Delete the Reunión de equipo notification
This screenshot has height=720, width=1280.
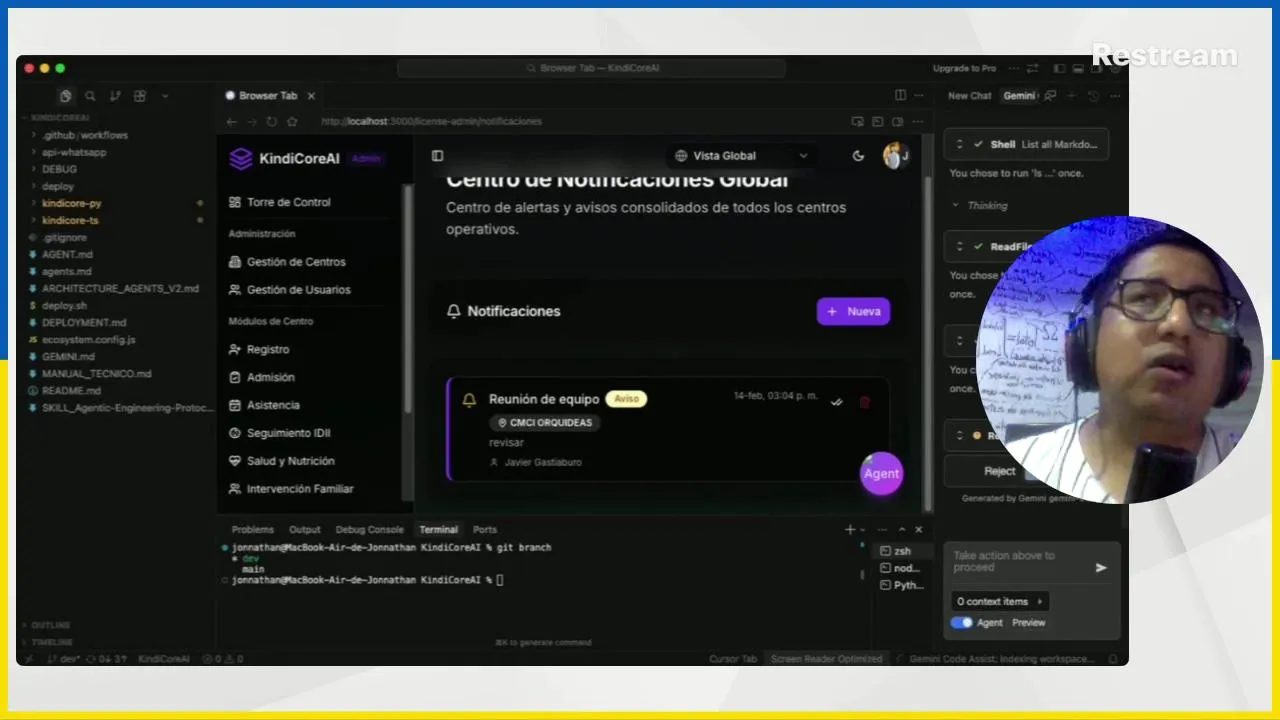click(865, 402)
